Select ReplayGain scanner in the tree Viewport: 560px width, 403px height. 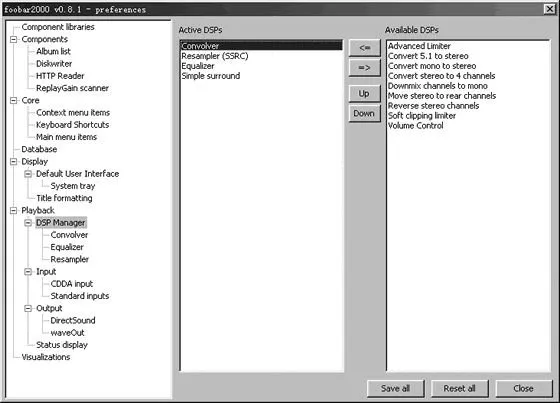72,88
